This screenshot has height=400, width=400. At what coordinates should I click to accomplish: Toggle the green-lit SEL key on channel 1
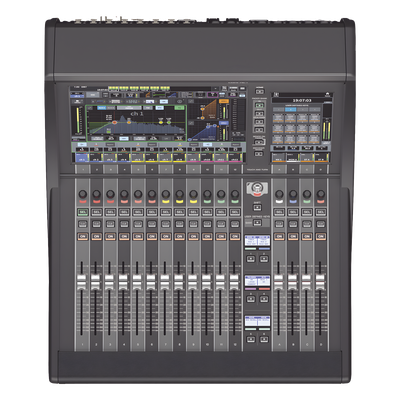[82, 212]
